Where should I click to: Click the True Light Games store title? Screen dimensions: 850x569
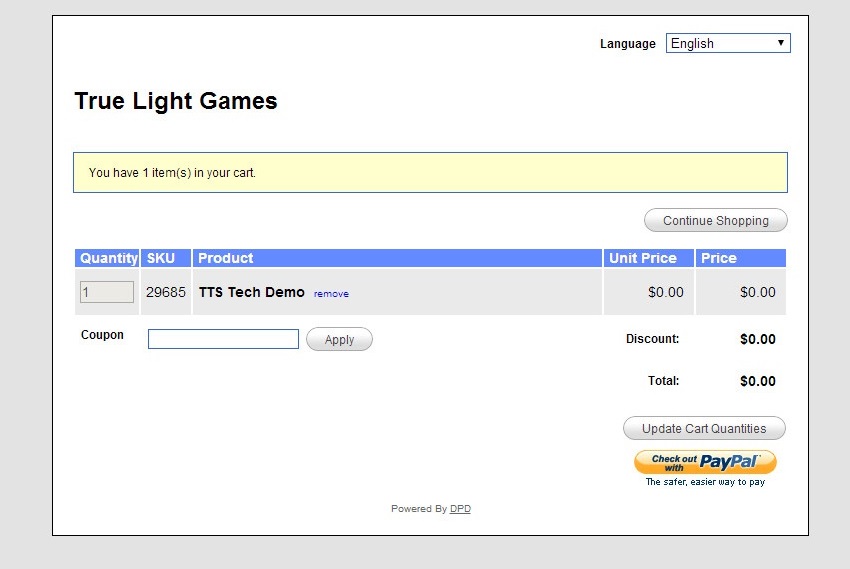click(176, 101)
